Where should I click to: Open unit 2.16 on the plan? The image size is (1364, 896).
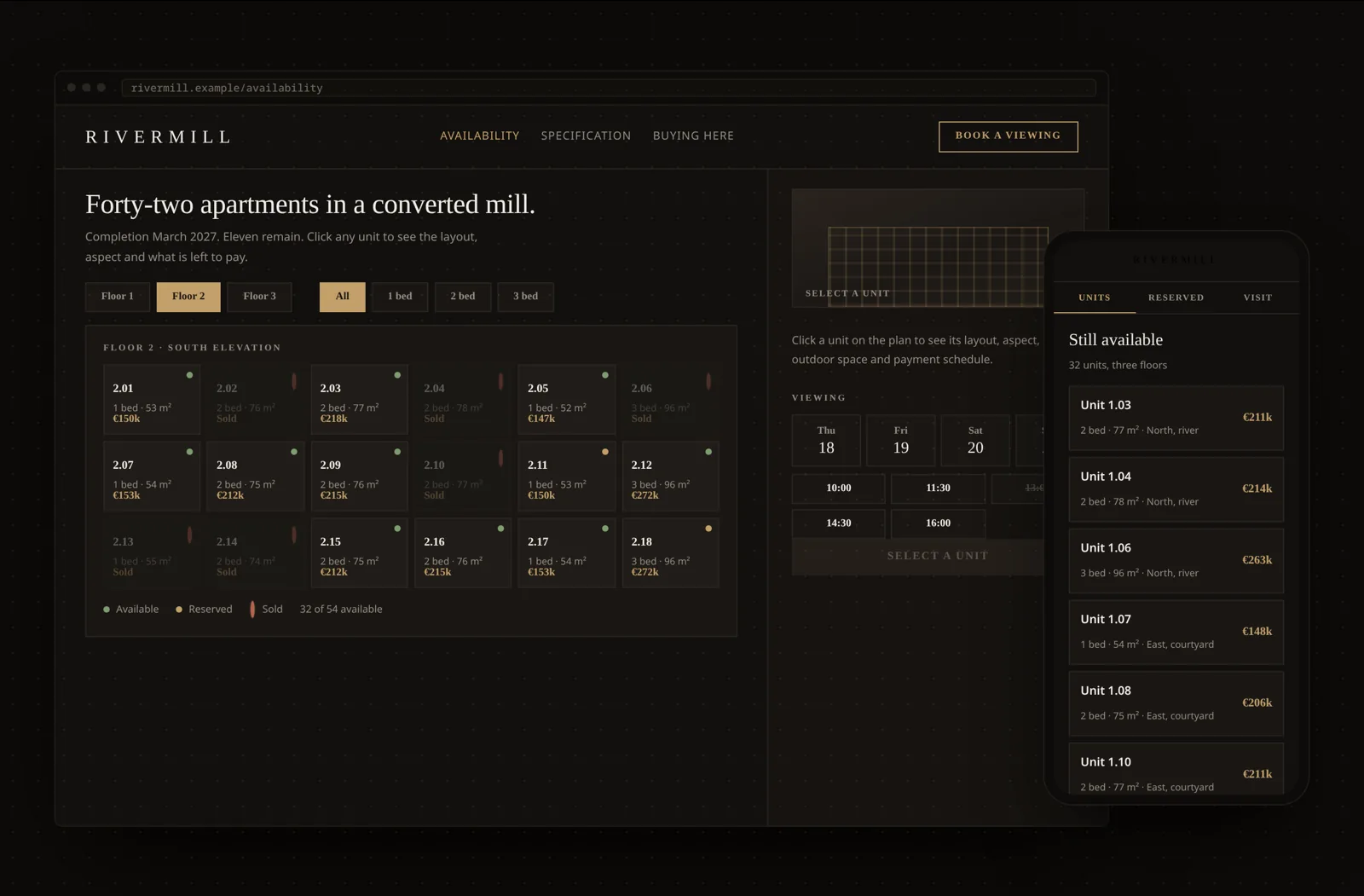pyautogui.click(x=463, y=553)
